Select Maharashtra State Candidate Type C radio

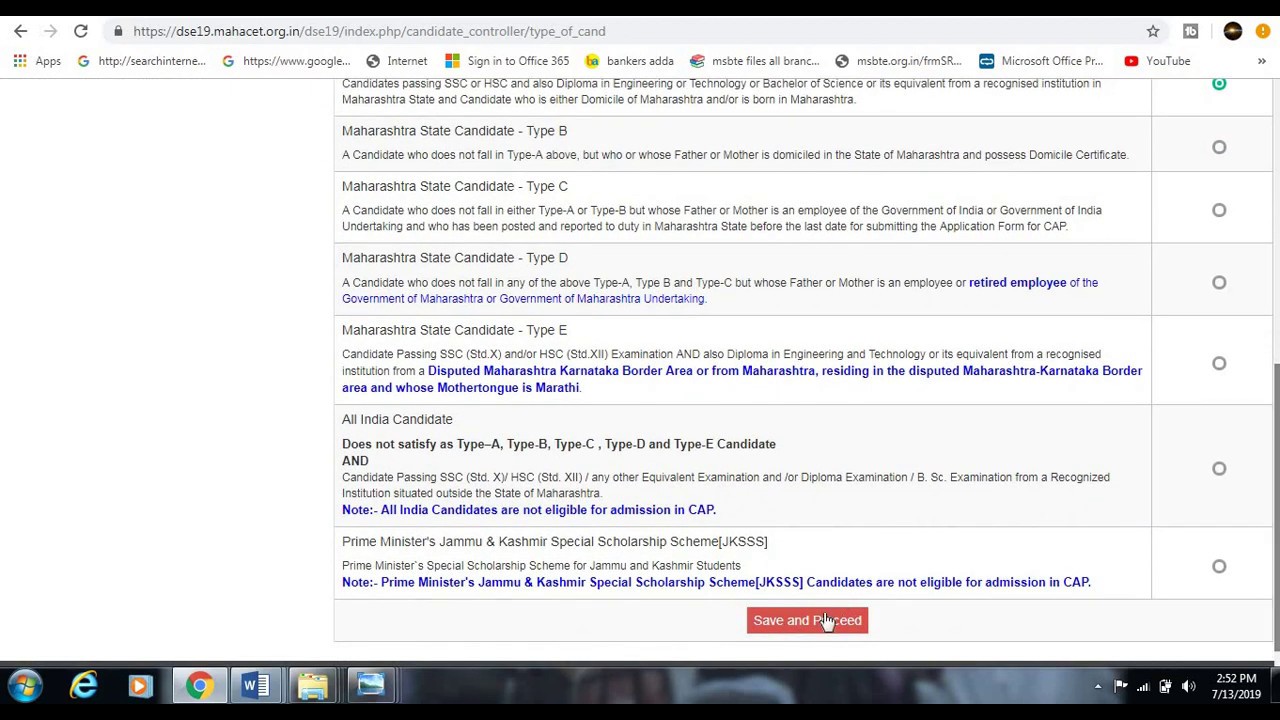click(1219, 210)
